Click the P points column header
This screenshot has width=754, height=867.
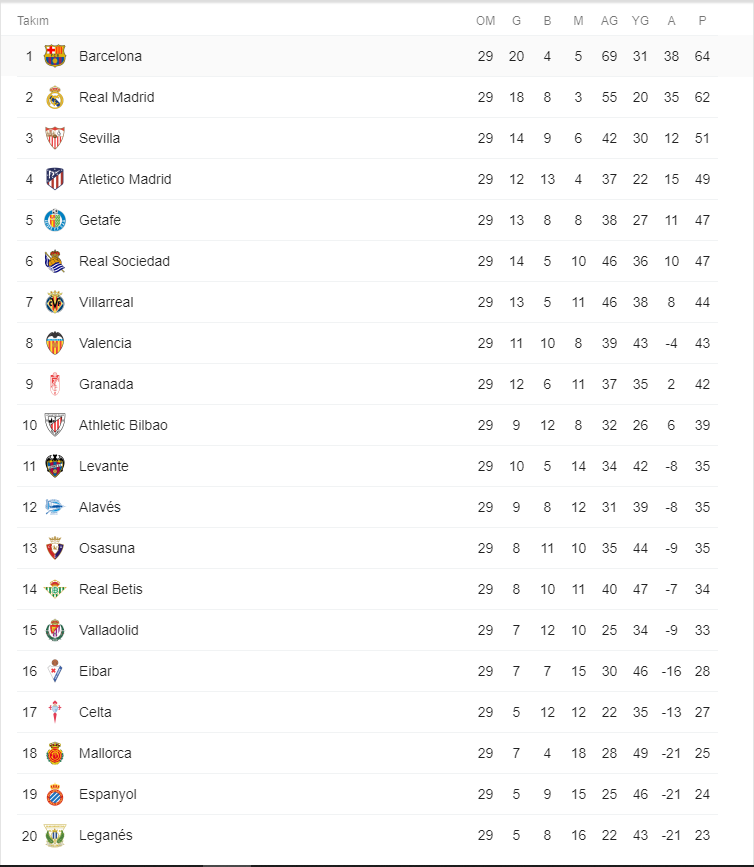pos(702,21)
